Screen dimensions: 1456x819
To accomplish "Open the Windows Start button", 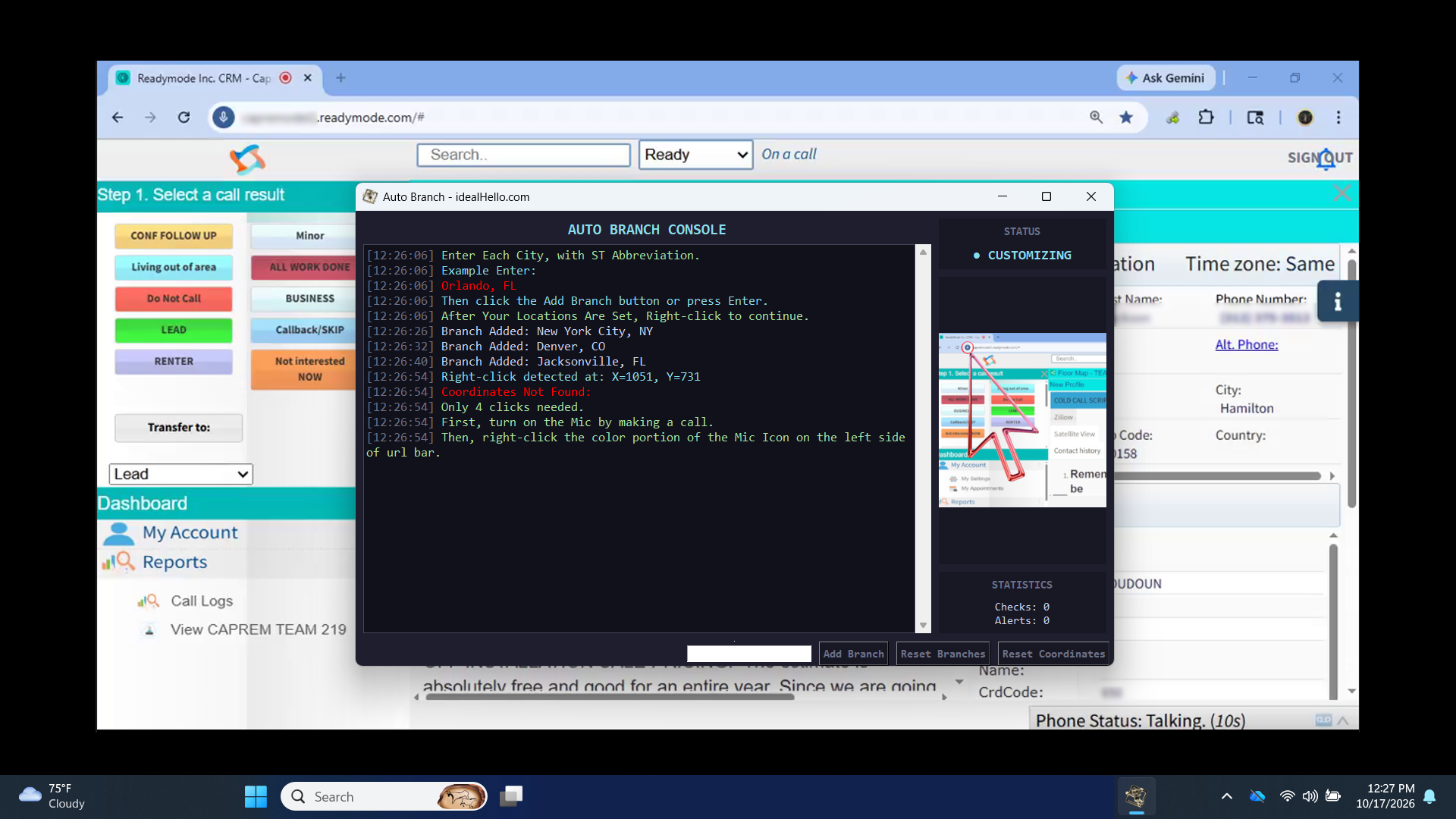I will click(x=256, y=796).
